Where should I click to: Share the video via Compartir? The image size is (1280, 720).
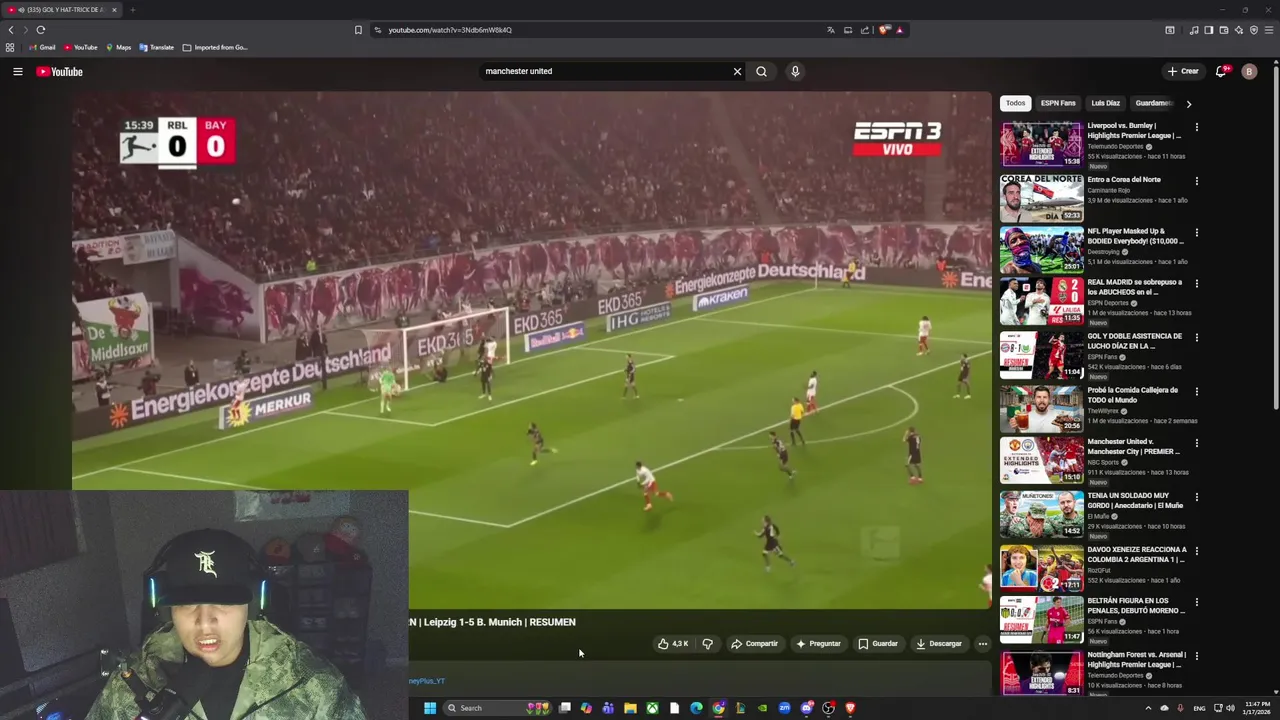[754, 644]
